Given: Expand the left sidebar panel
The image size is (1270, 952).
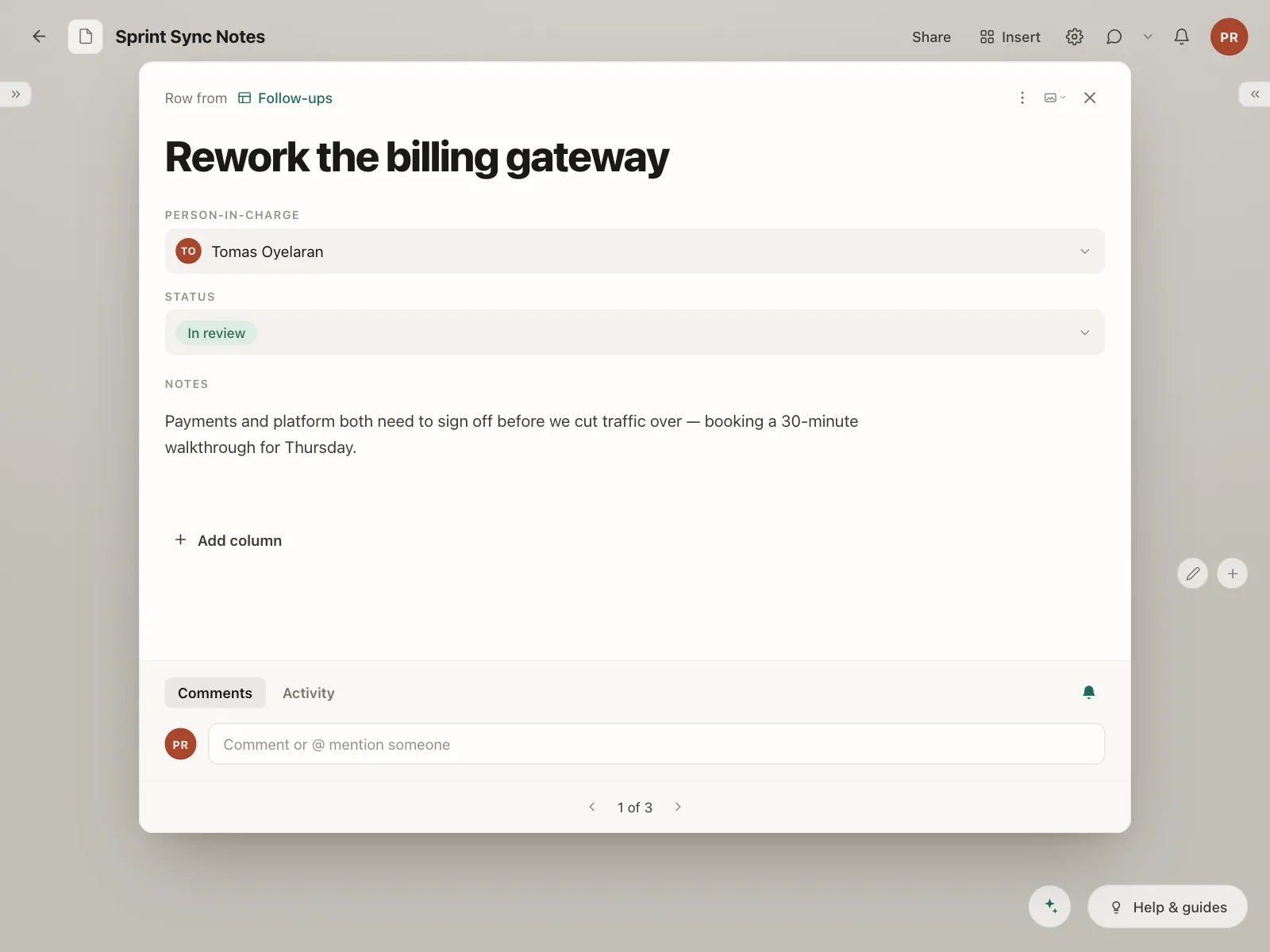Looking at the screenshot, I should click(16, 94).
